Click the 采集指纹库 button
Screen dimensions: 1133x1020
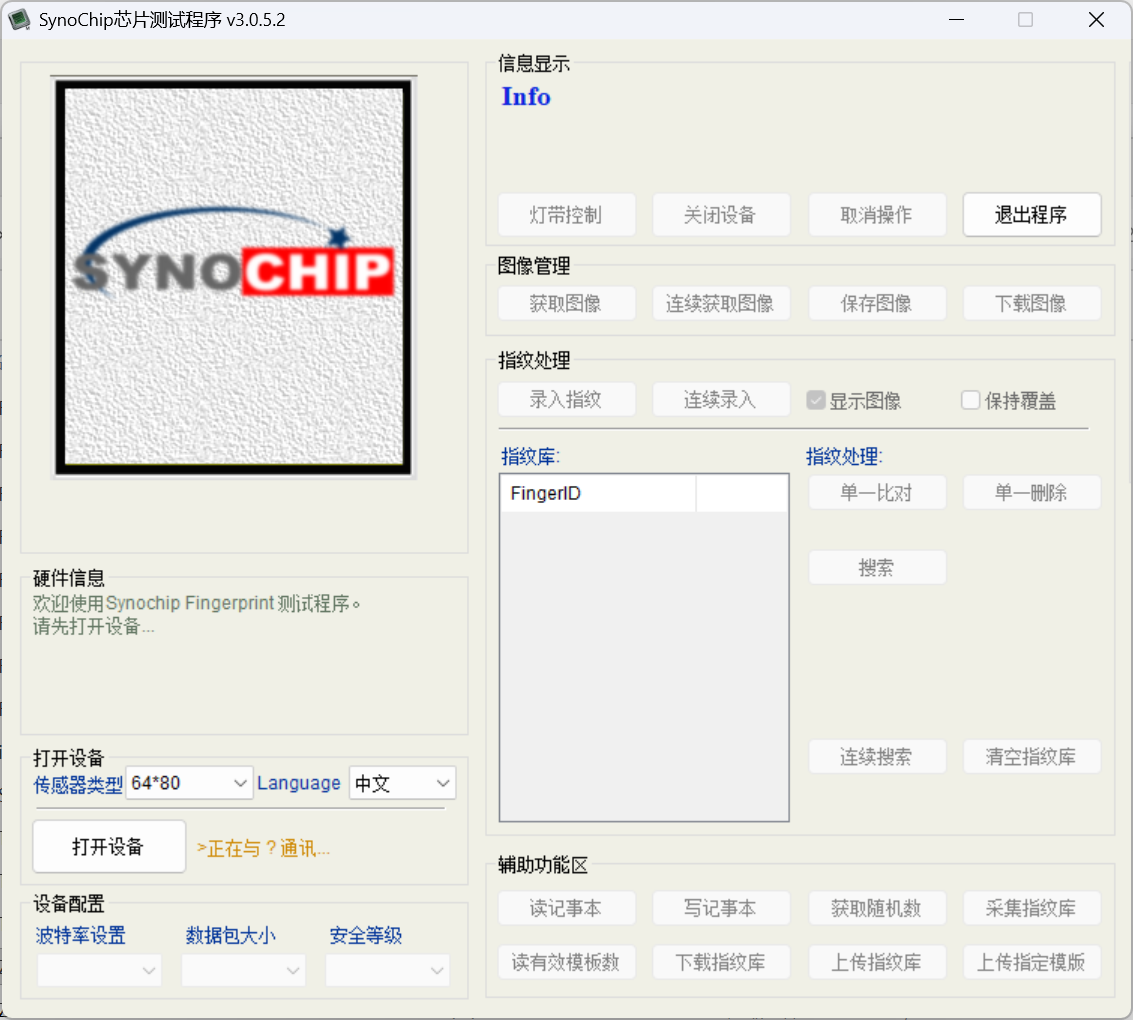(1032, 908)
